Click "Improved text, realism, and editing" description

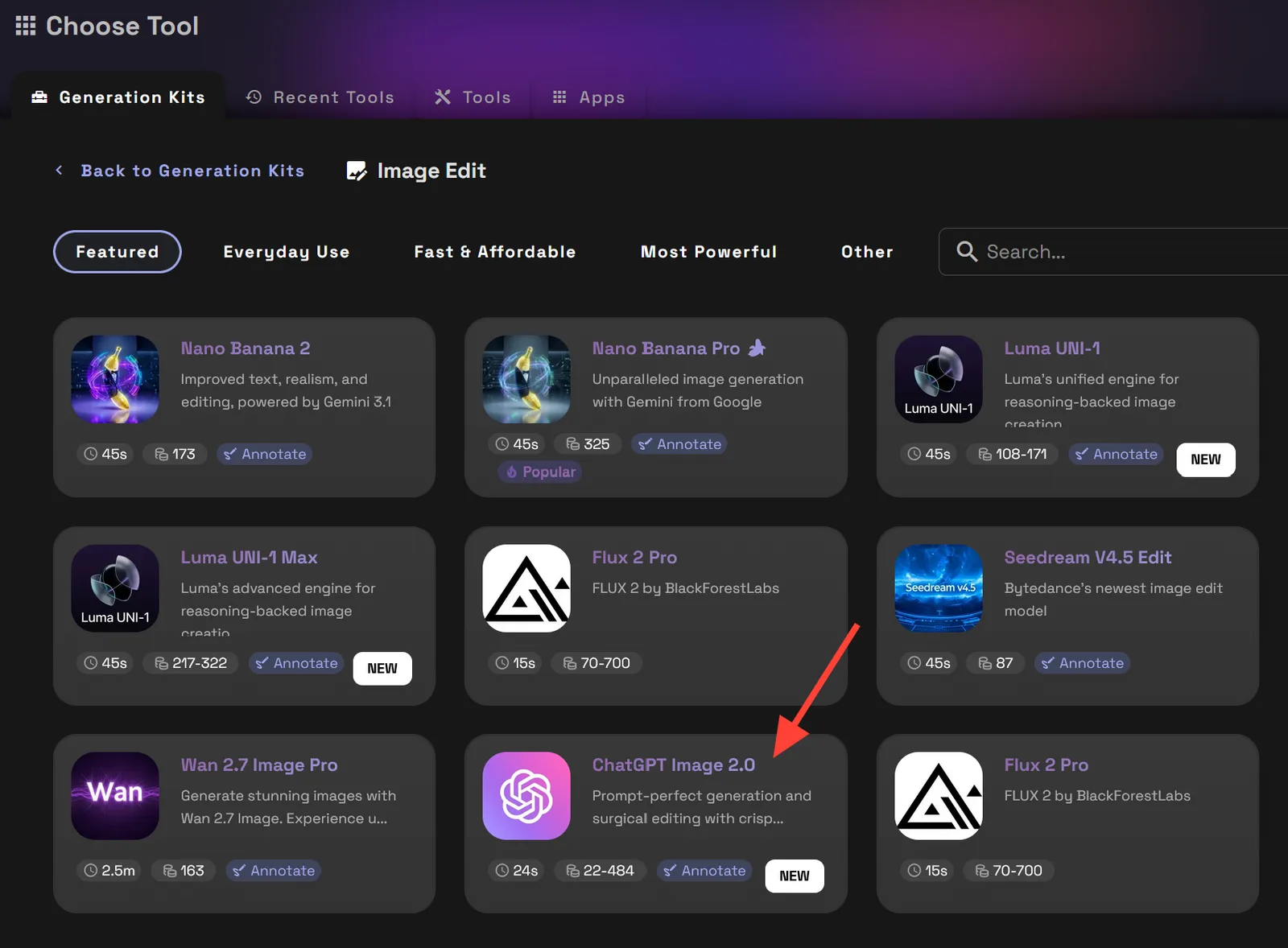(x=286, y=390)
